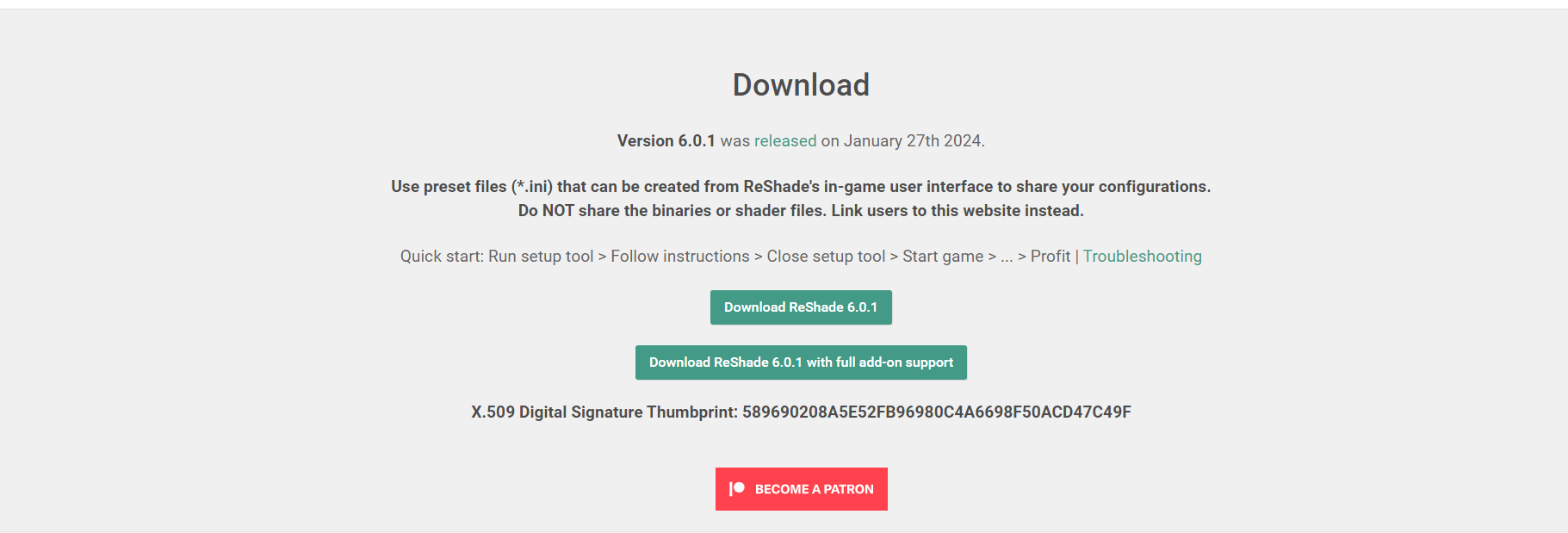
Task: Click the "Quick start:" label
Action: tap(442, 257)
